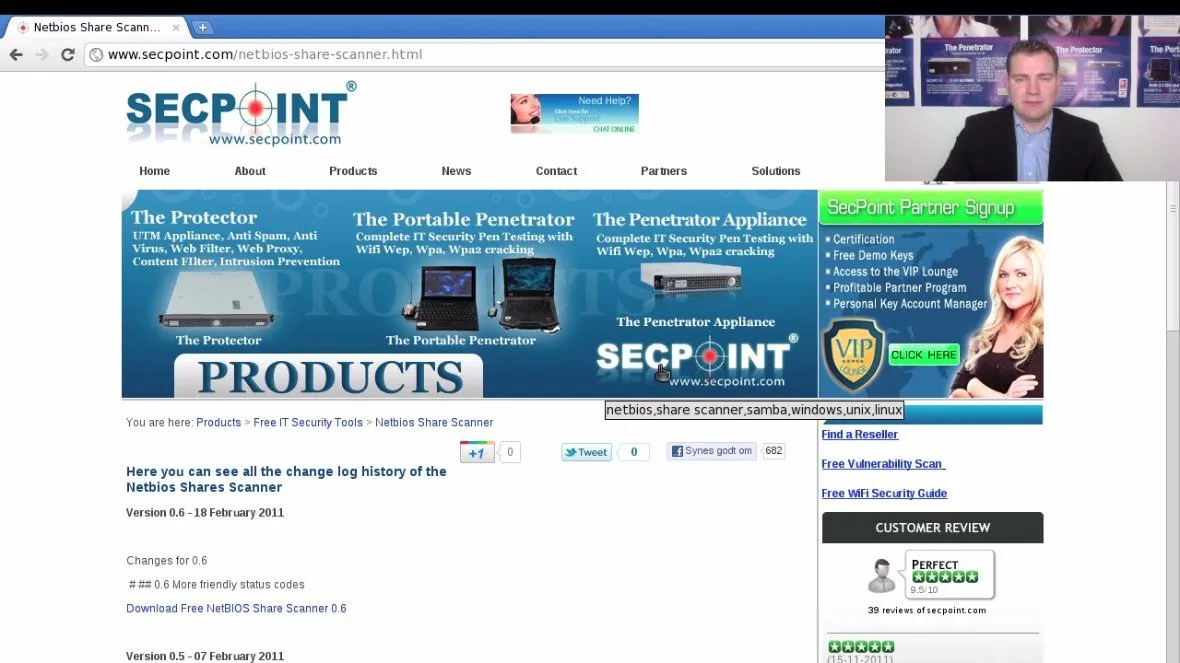Click The Penetrator Appliance rack image
This screenshot has height=663, width=1180.
click(693, 279)
